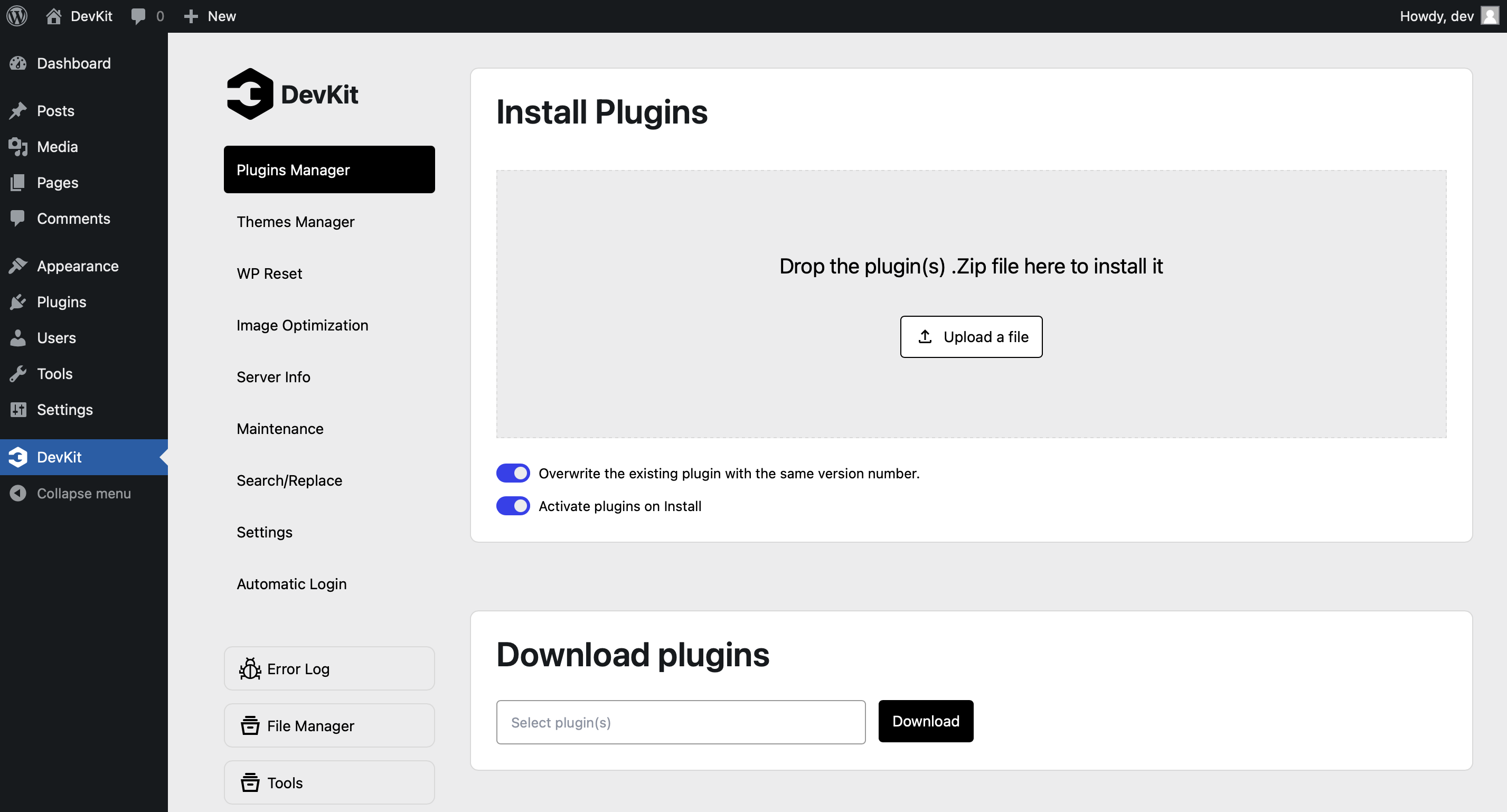Toggle Activate plugins on Install switch
Viewport: 1507px width, 812px height.
513,506
